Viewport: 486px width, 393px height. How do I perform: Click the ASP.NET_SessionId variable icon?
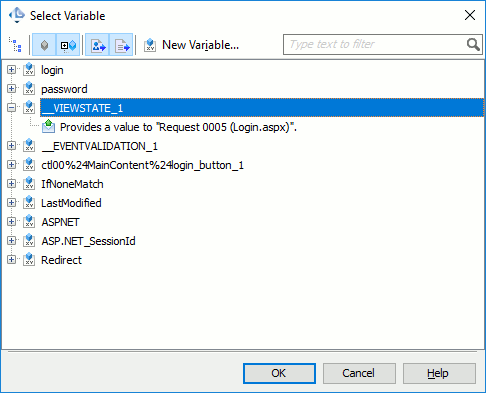(x=29, y=241)
